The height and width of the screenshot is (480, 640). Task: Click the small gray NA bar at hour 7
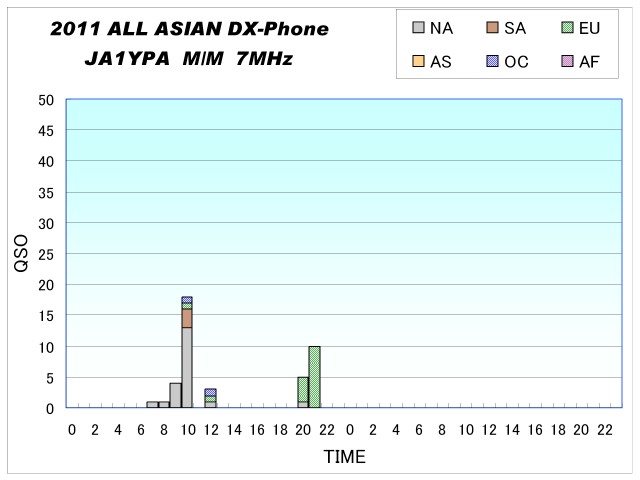pos(152,404)
